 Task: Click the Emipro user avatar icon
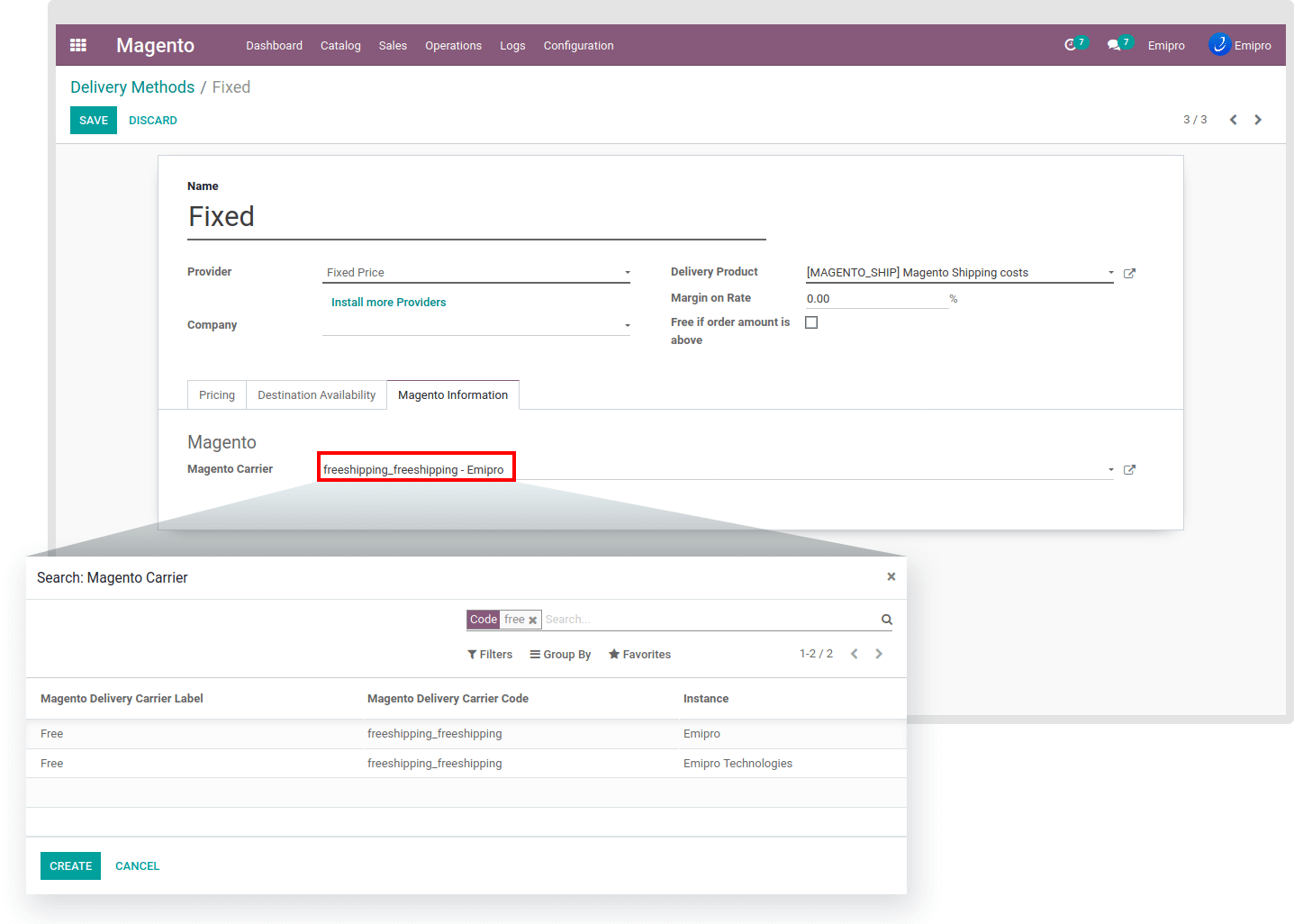[x=1219, y=44]
